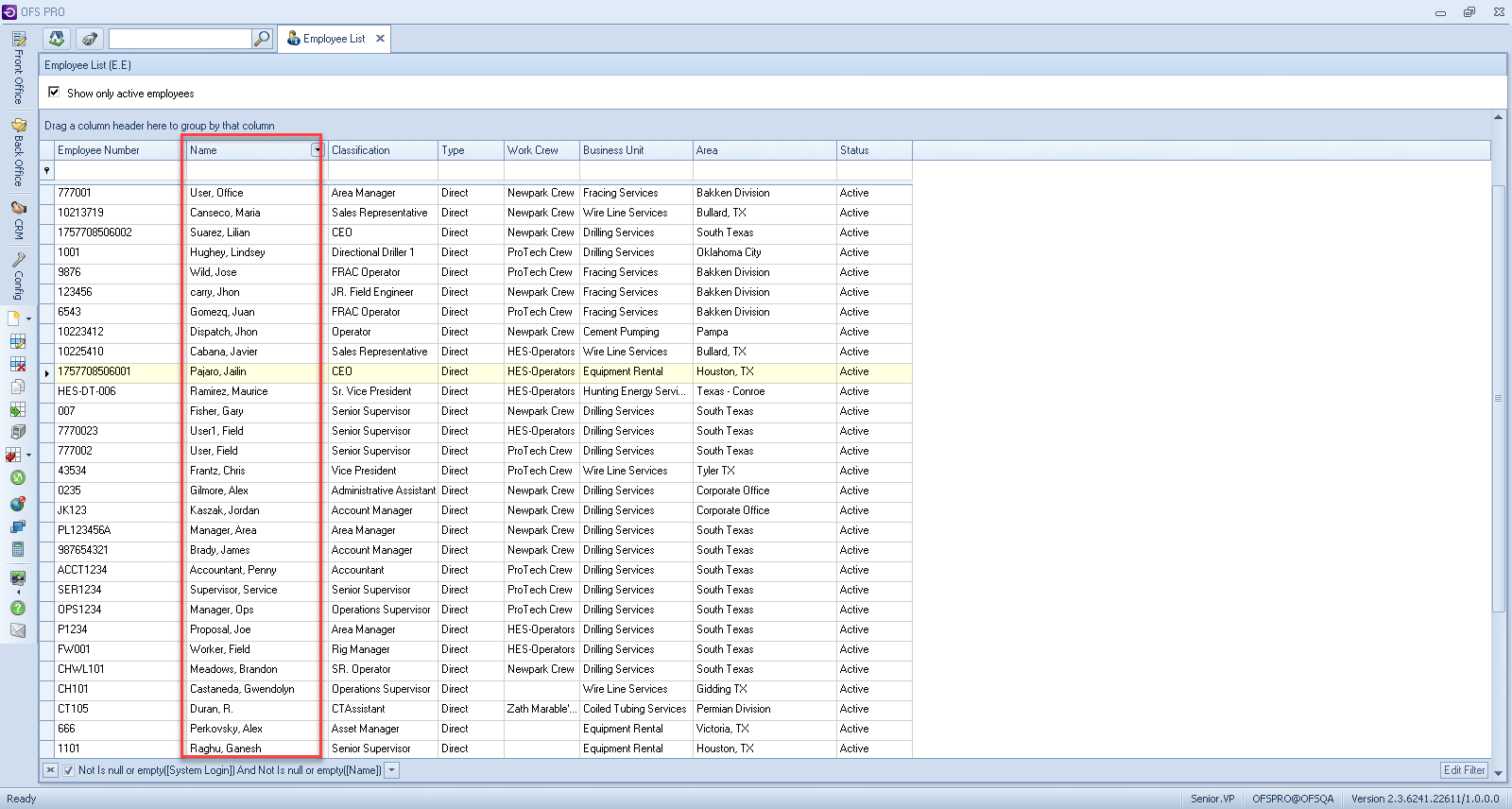Click the print sidebar icon
The height and width of the screenshot is (809, 1512).
pyautogui.click(x=18, y=432)
